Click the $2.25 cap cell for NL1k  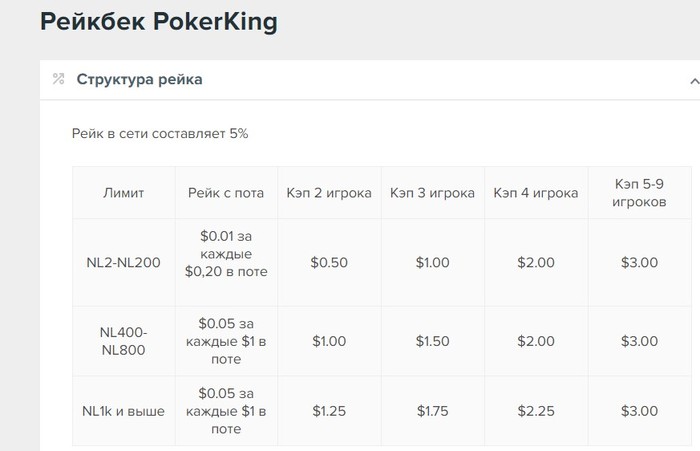[x=536, y=411]
